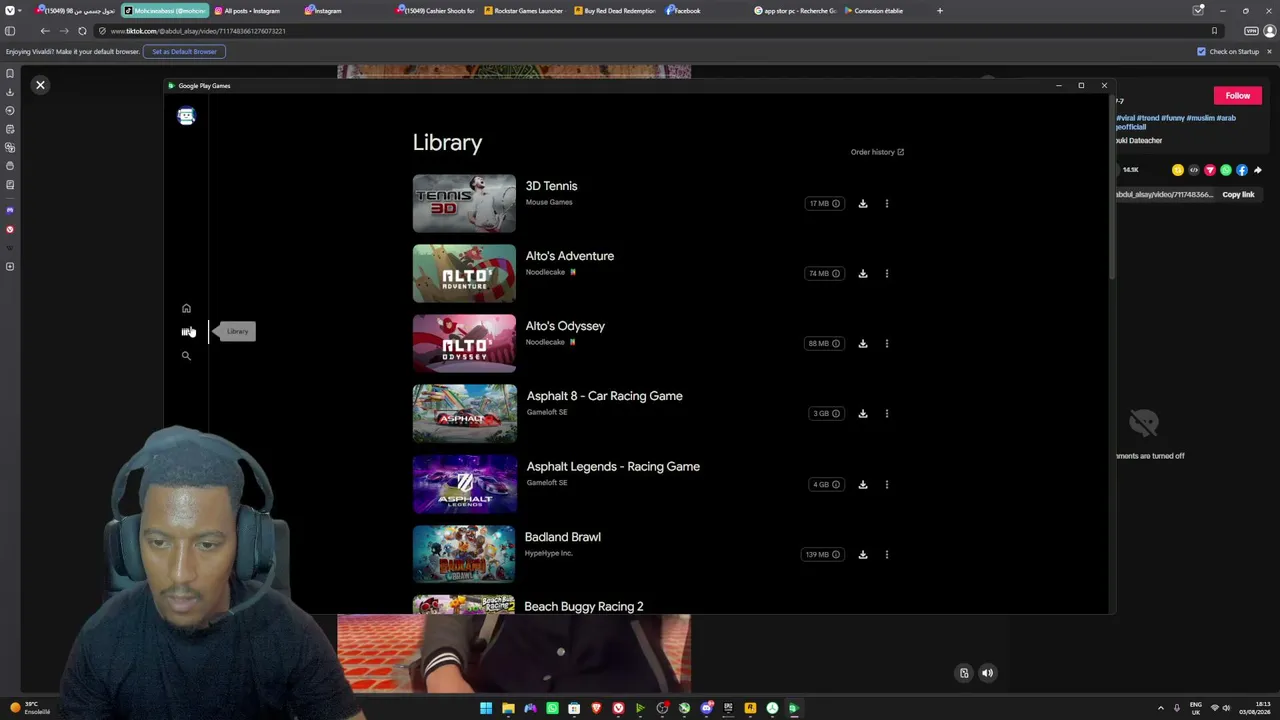1280x720 pixels.
Task: Select the Beach Buggy Racing 2 title
Action: [584, 607]
